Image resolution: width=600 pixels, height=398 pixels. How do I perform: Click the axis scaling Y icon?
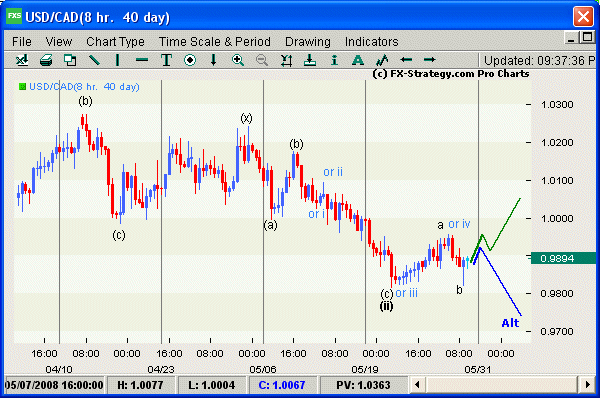click(286, 60)
